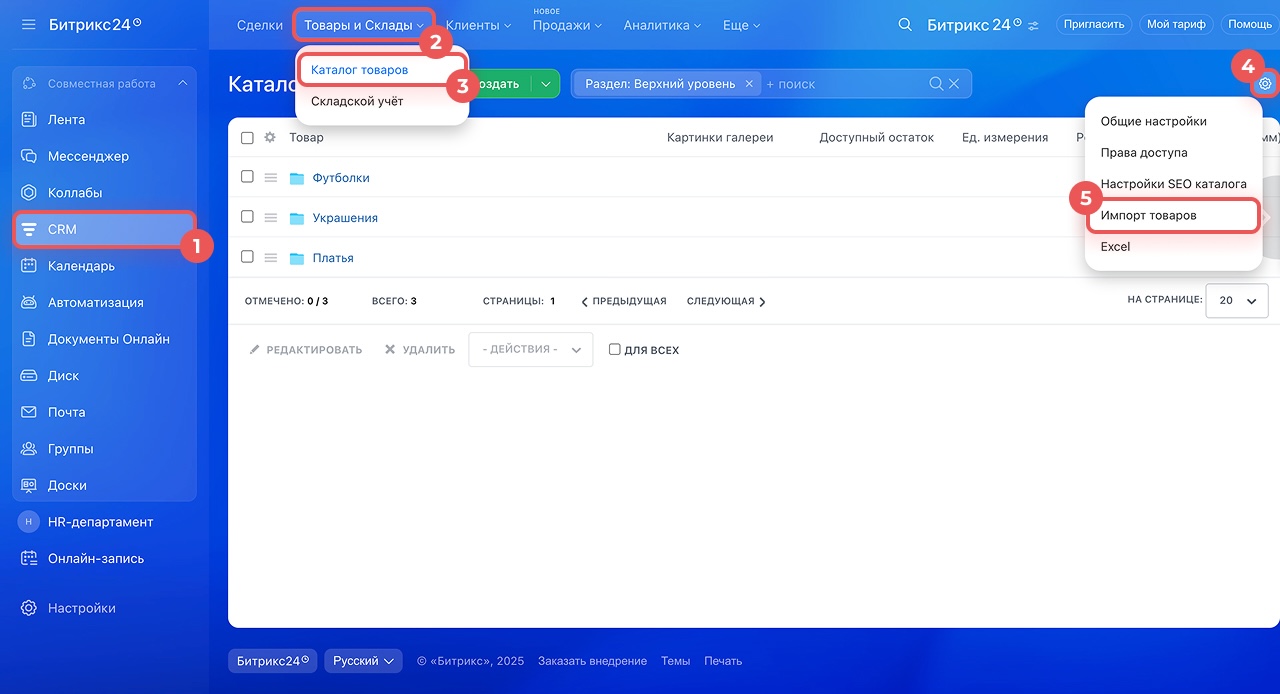Click the Удалить button
This screenshot has height=694, width=1280.
[x=420, y=350]
